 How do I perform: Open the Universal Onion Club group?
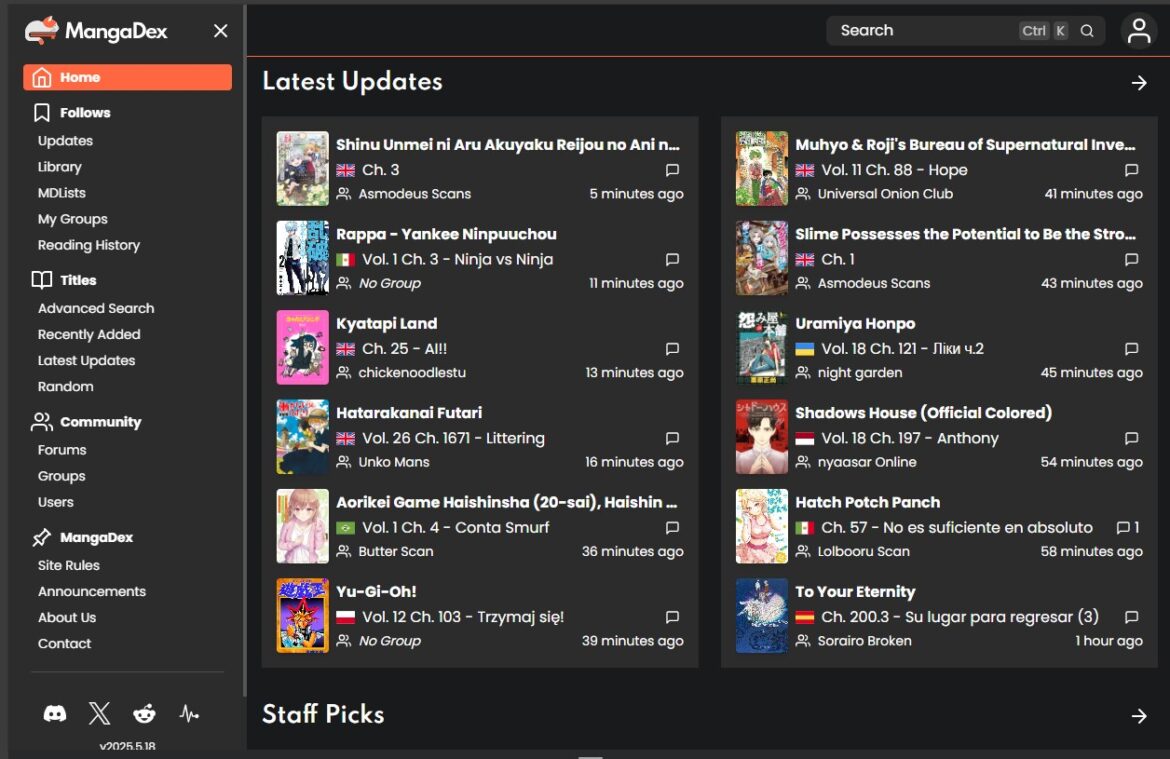[x=885, y=194]
